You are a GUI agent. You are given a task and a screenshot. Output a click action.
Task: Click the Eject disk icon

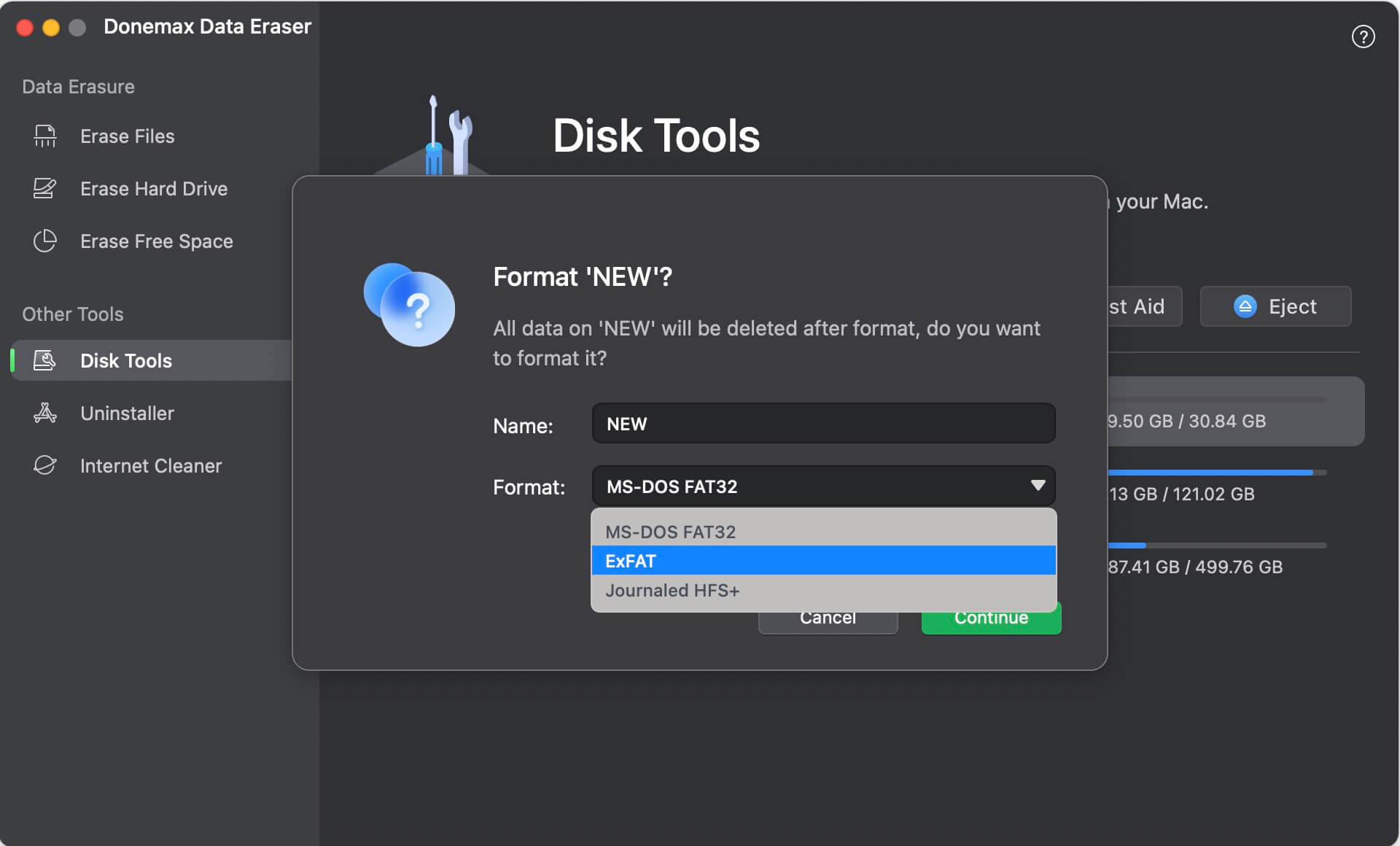pos(1245,306)
